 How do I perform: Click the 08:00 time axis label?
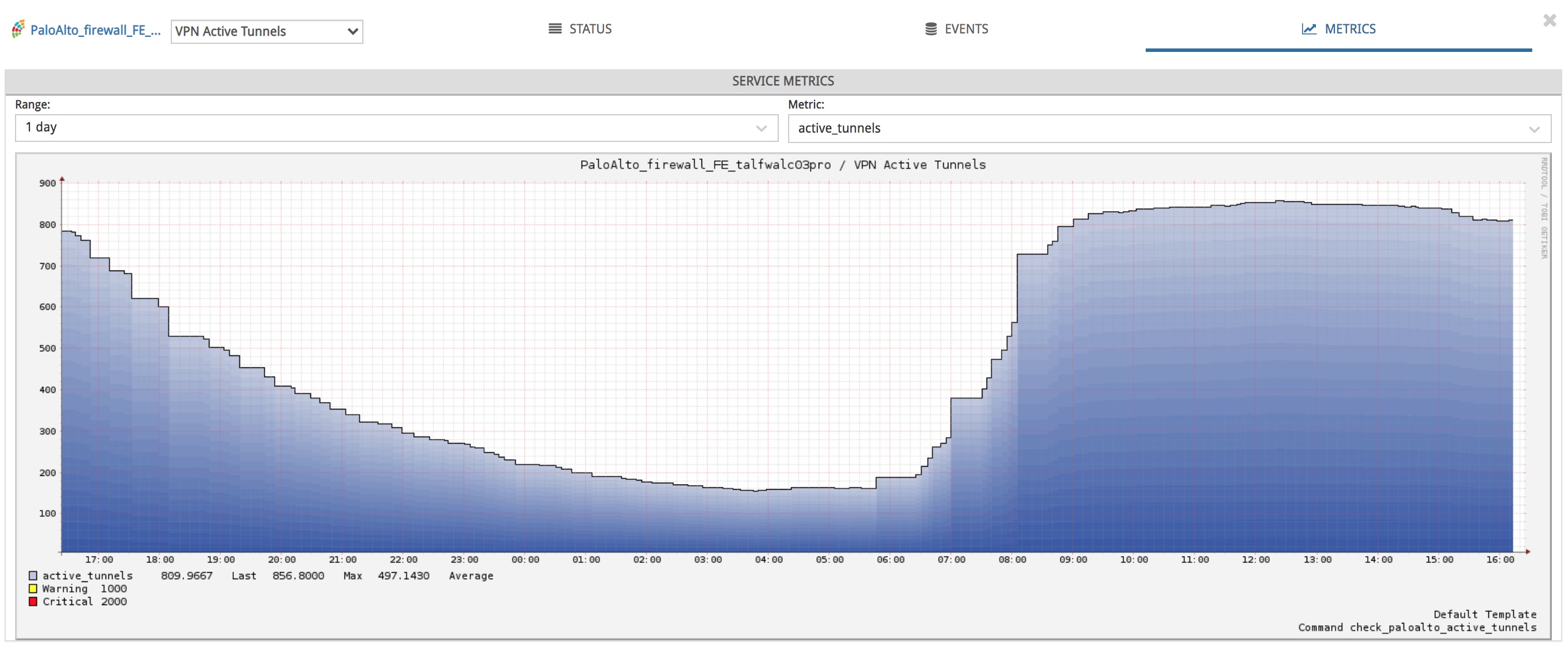pos(1012,559)
